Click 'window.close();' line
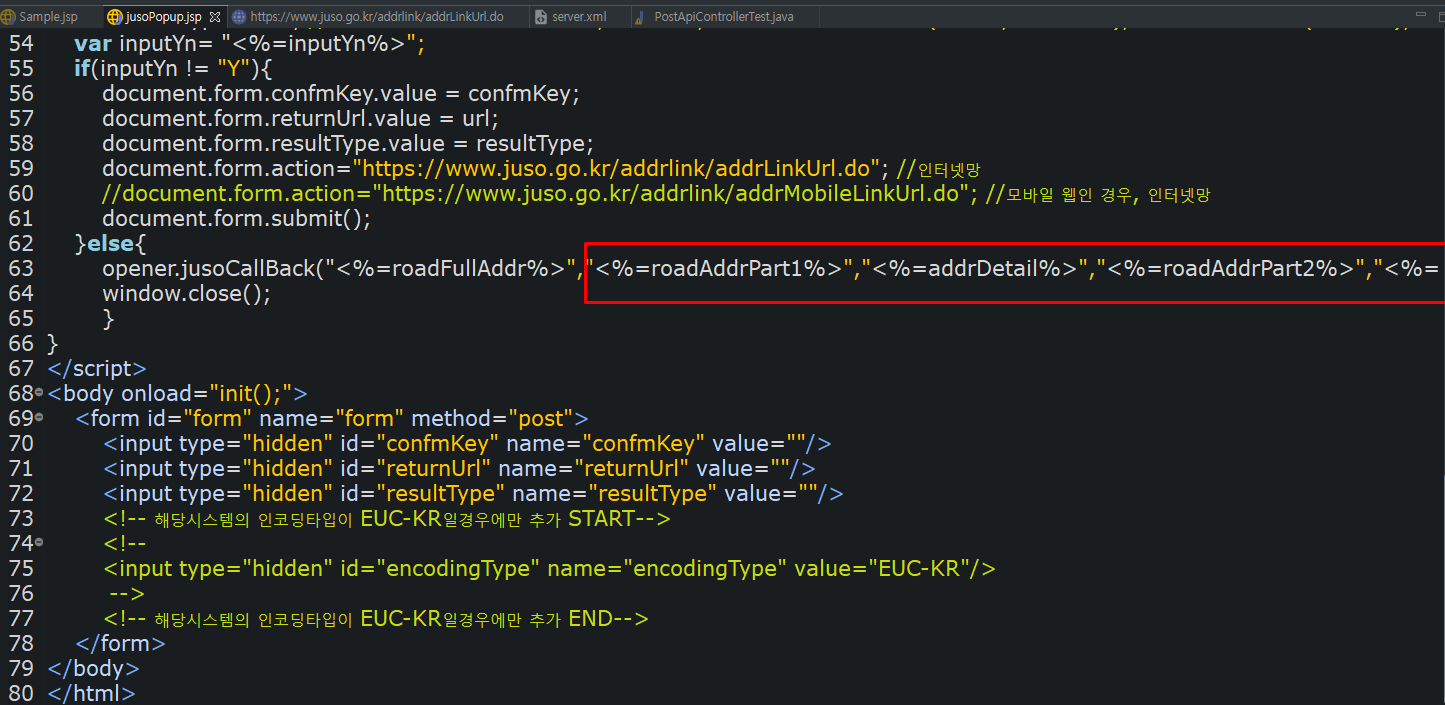This screenshot has width=1445, height=705. [186, 293]
